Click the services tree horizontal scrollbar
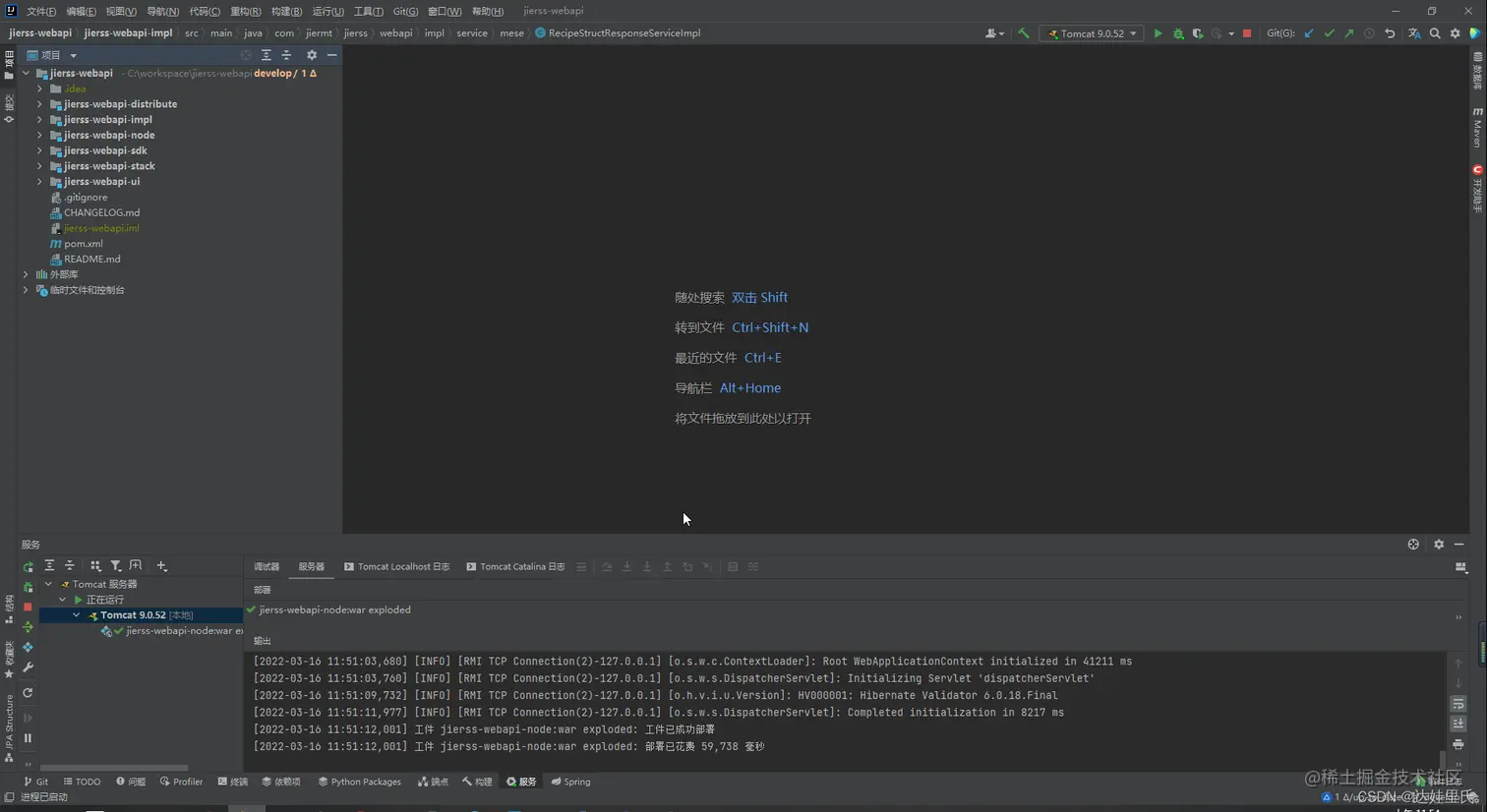This screenshot has height=812, width=1487. (x=114, y=768)
